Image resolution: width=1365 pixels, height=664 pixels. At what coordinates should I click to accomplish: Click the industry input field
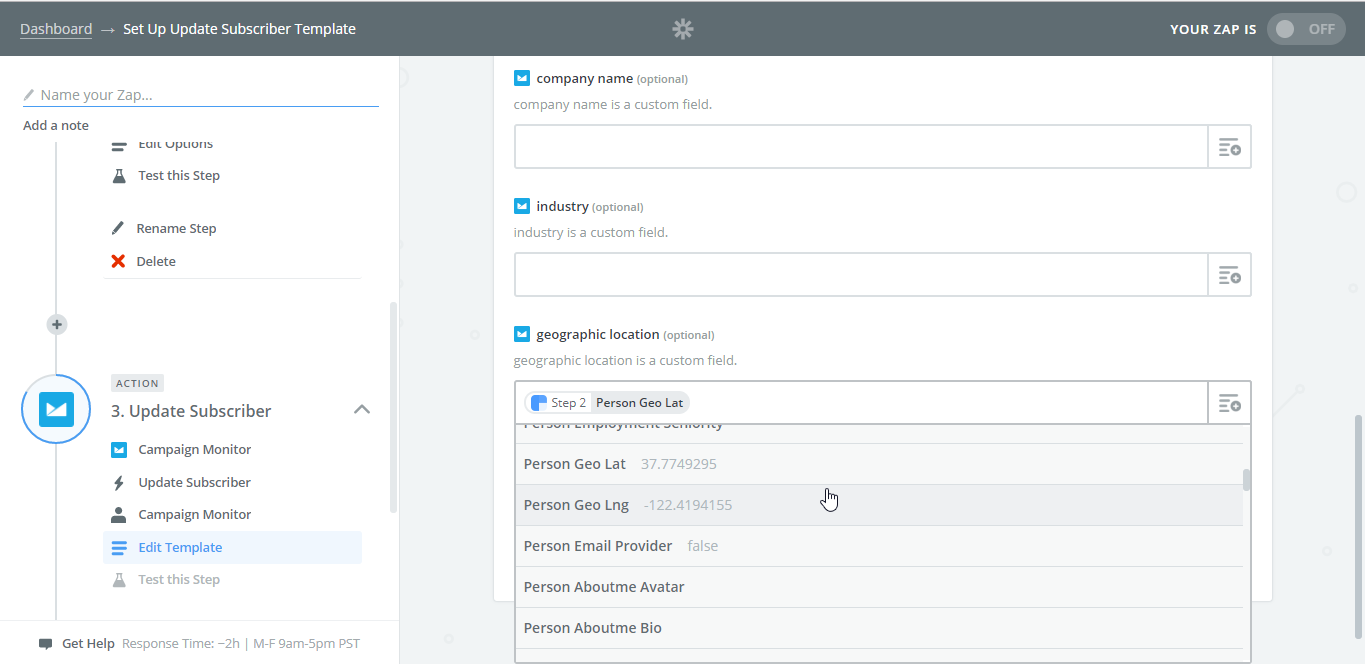point(861,274)
